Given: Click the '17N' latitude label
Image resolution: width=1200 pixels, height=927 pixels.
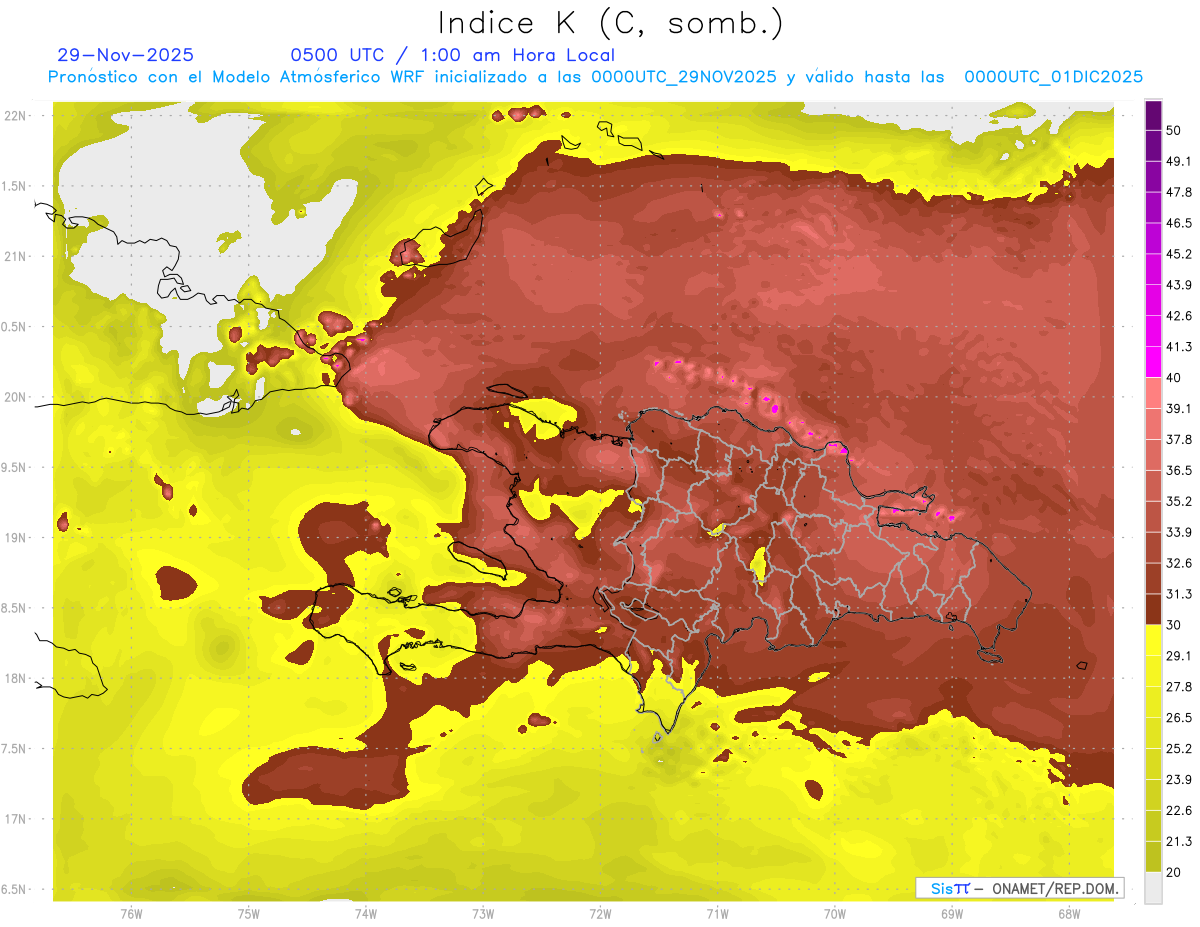Looking at the screenshot, I should (x=15, y=819).
